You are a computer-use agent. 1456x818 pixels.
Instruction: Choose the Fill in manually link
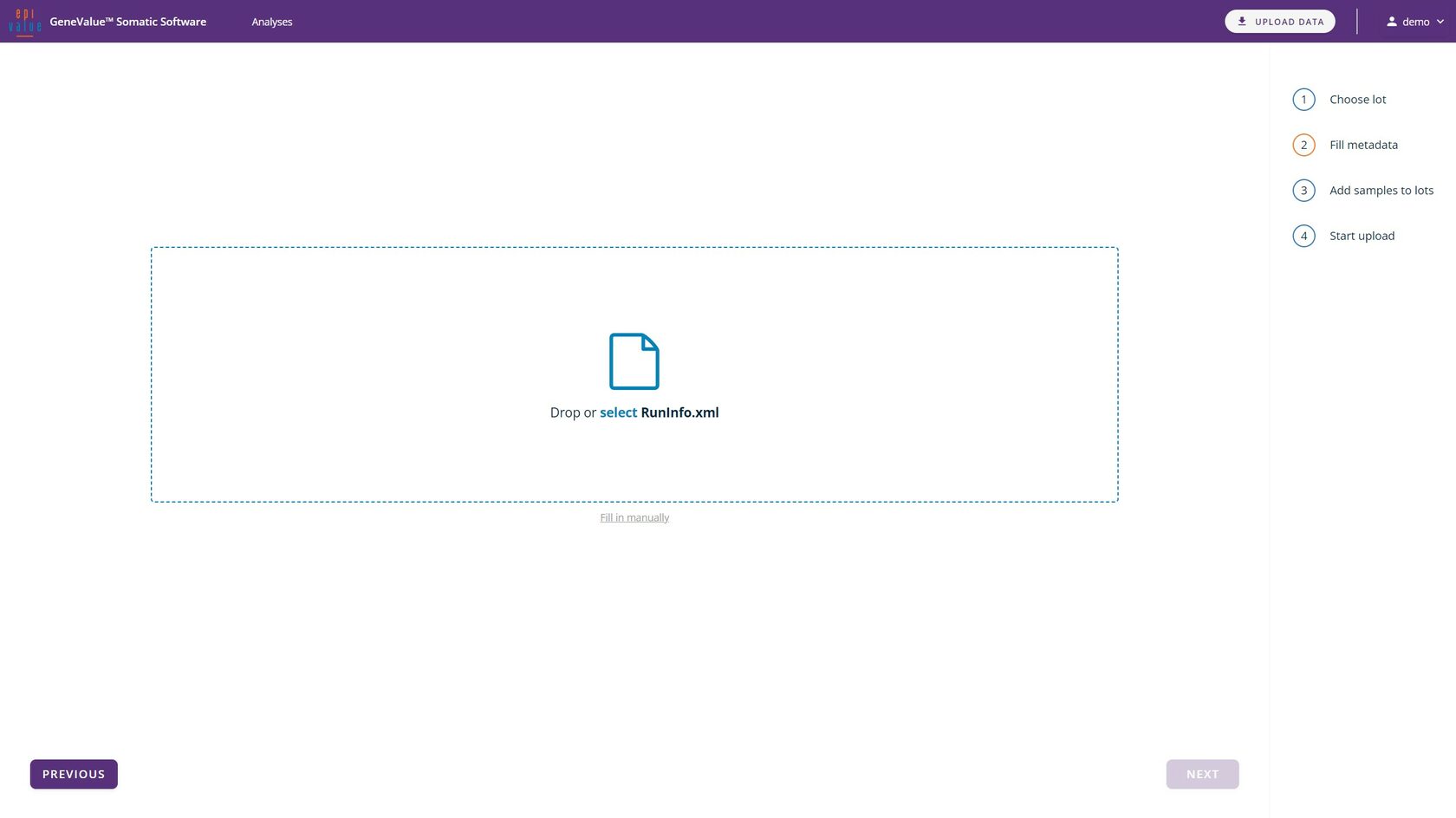(634, 517)
